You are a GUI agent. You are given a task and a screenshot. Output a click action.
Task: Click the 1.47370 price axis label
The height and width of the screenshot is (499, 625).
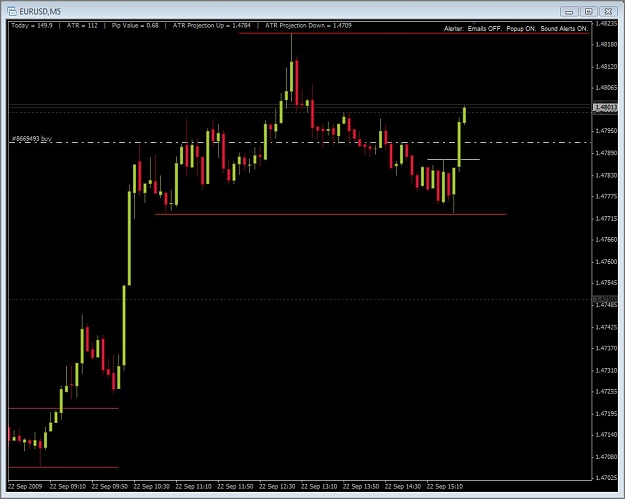tap(606, 348)
